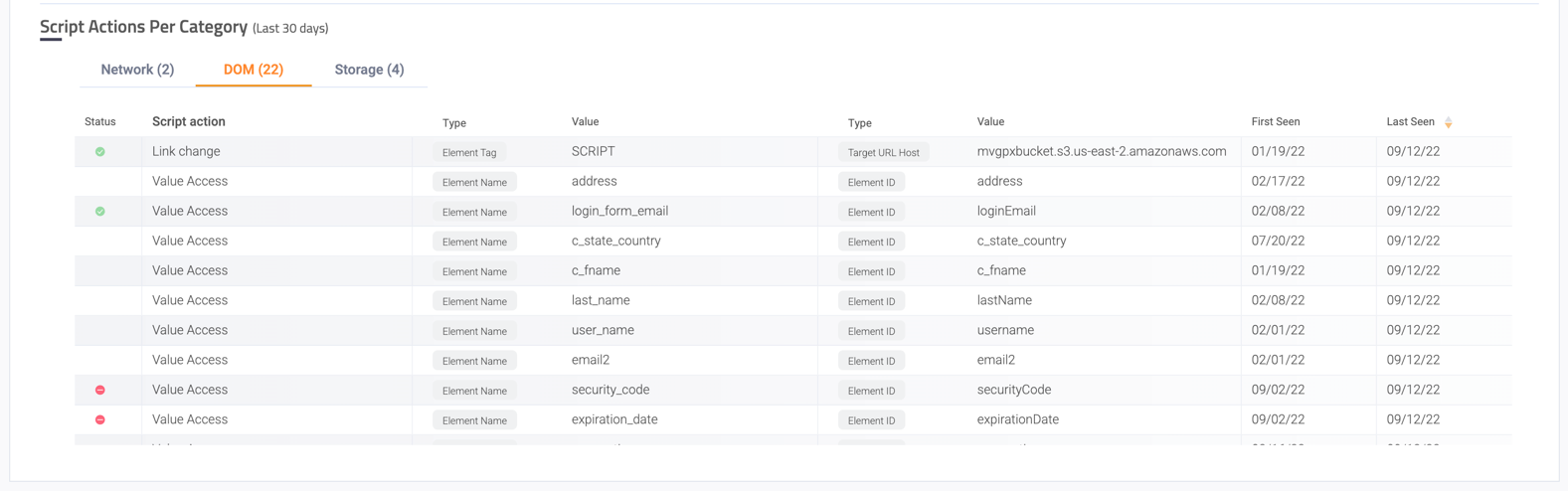Sort by Last Seen arrow icon
The width and height of the screenshot is (1568, 491).
[1449, 122]
